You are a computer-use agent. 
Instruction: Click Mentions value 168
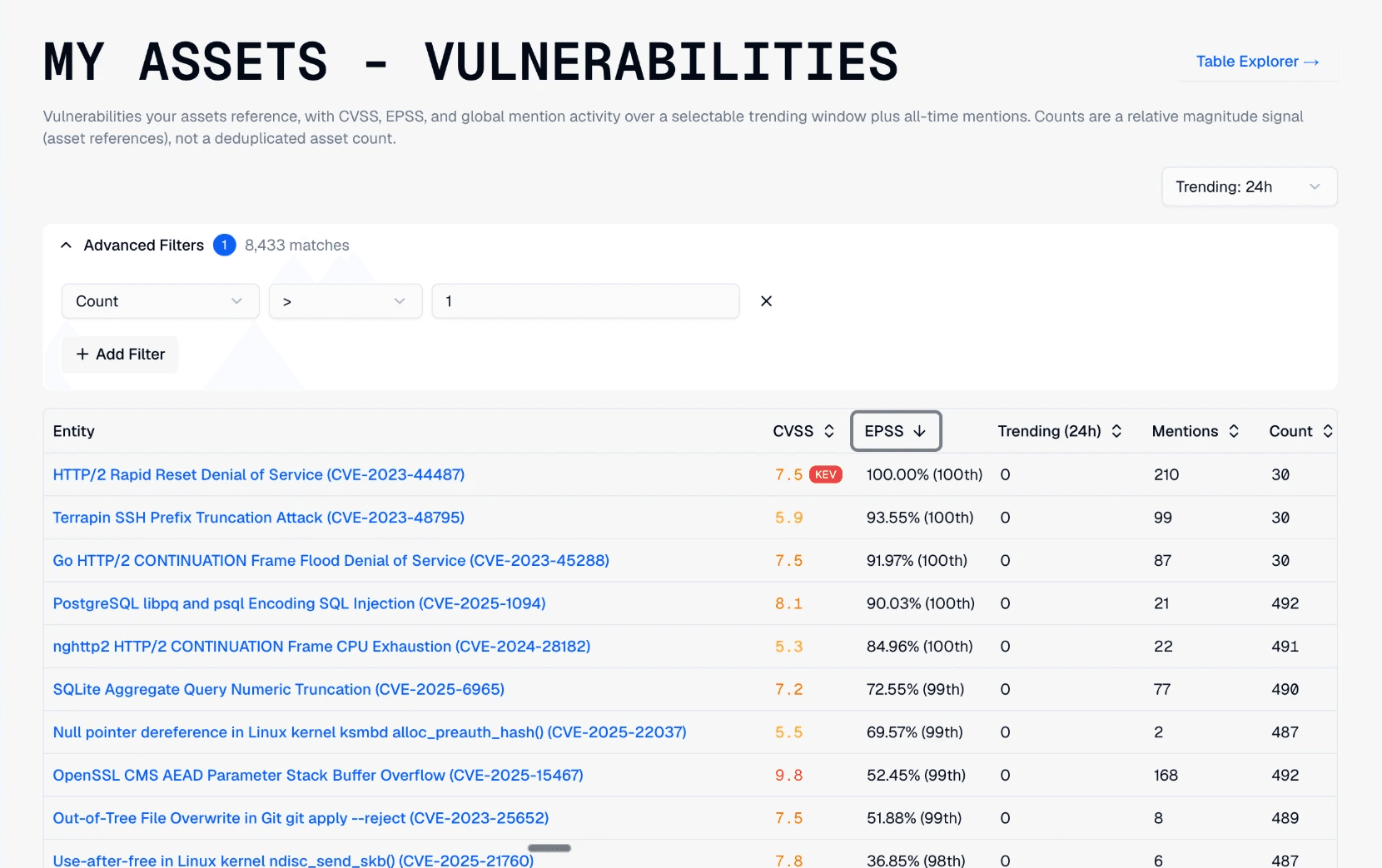[x=1166, y=776]
